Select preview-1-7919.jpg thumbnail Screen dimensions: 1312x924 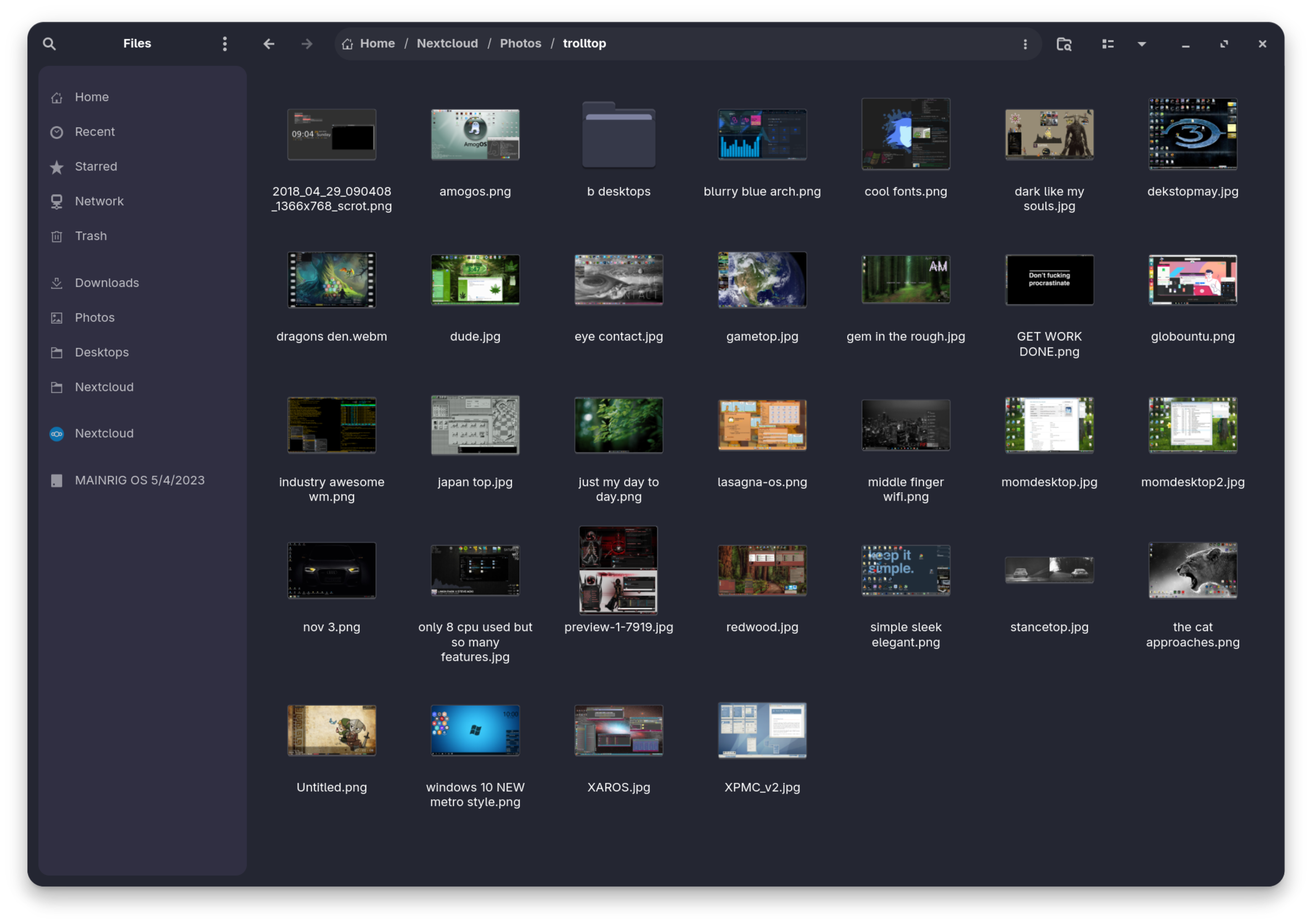pos(618,570)
